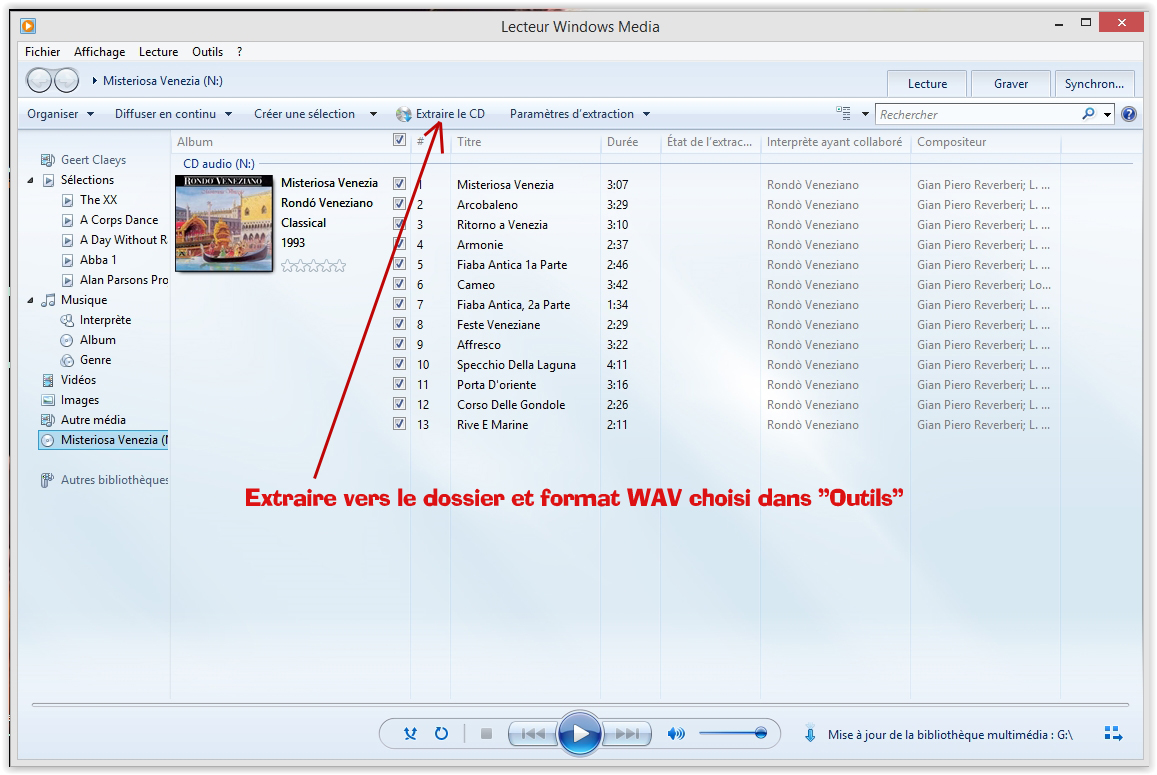Uncheck the Rive E Marine checkbox

[x=399, y=424]
